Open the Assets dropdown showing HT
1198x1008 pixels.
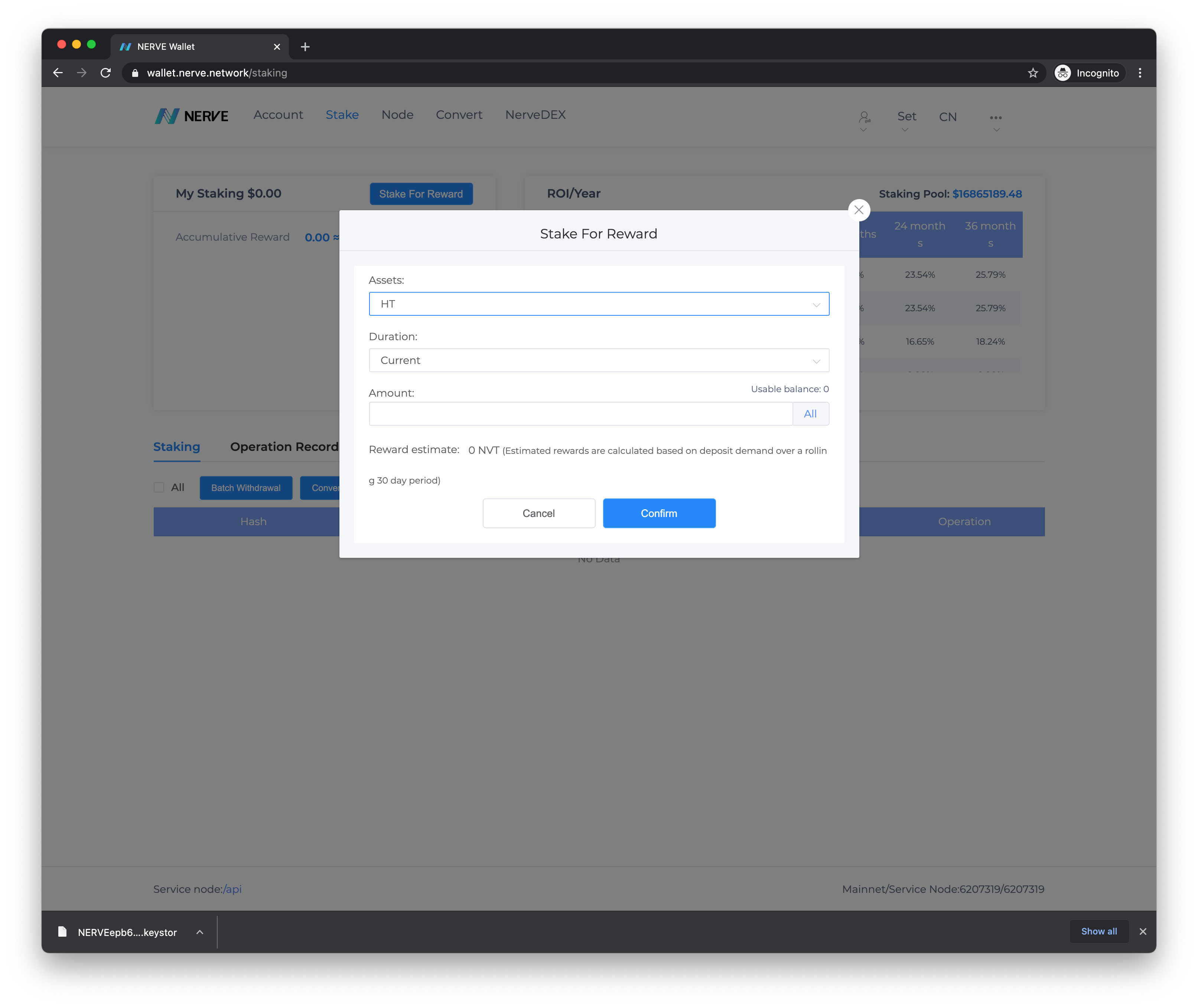tap(598, 304)
